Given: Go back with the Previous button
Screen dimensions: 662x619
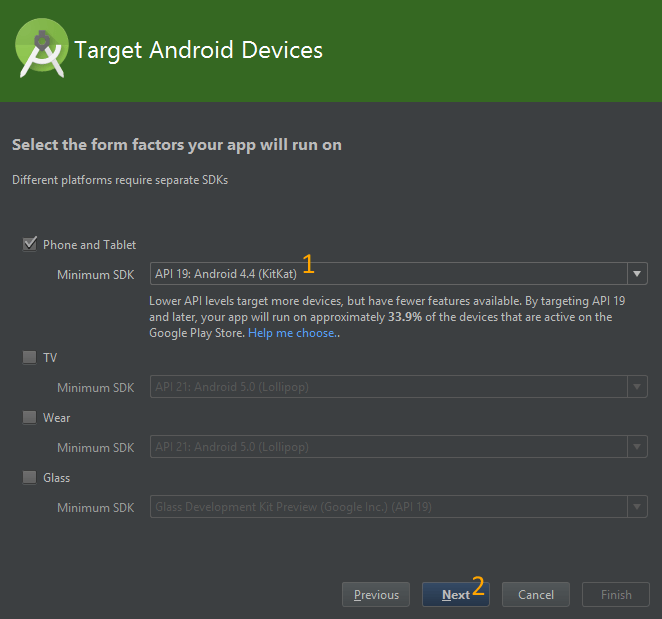Looking at the screenshot, I should [376, 594].
